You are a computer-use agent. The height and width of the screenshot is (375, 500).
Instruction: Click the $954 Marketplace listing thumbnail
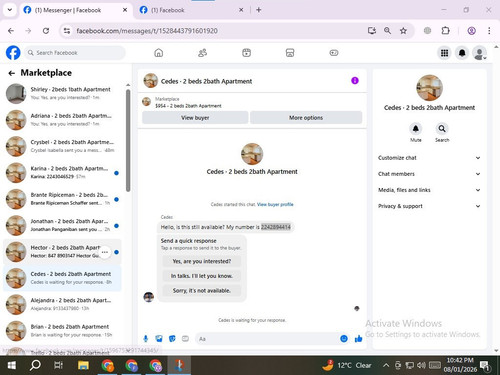click(146, 101)
